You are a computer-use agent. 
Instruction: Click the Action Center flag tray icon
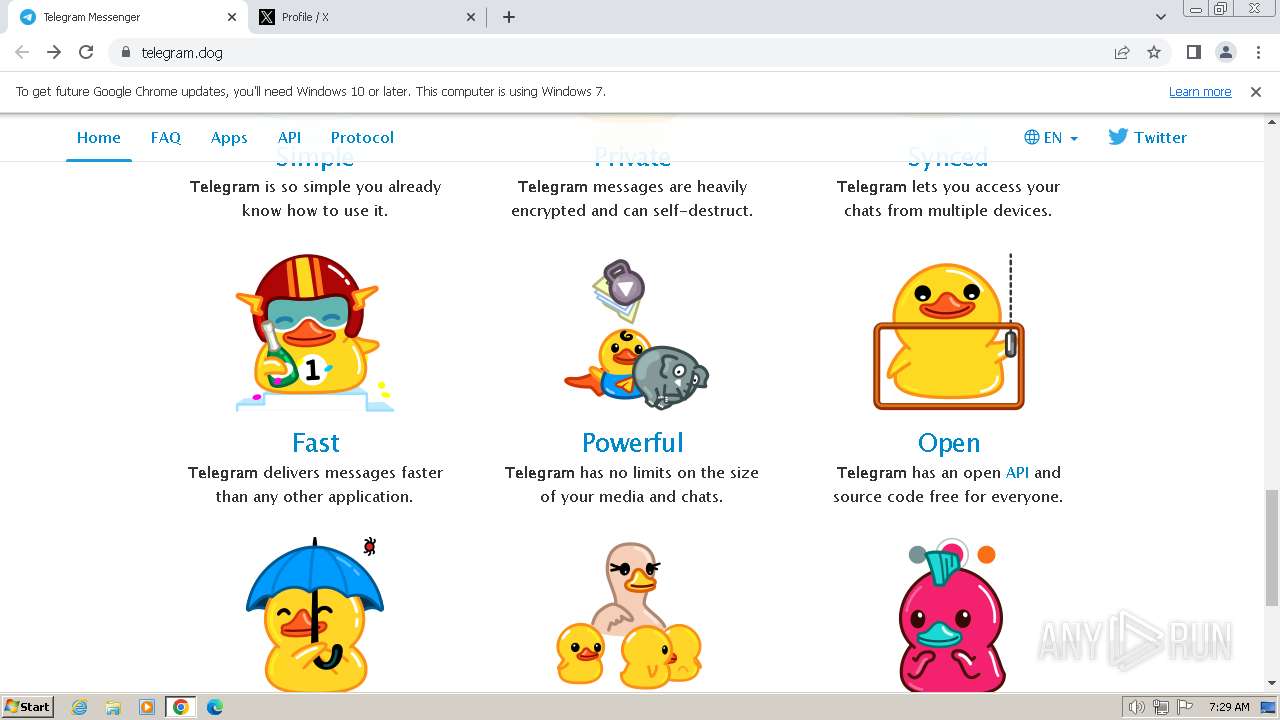[1184, 707]
